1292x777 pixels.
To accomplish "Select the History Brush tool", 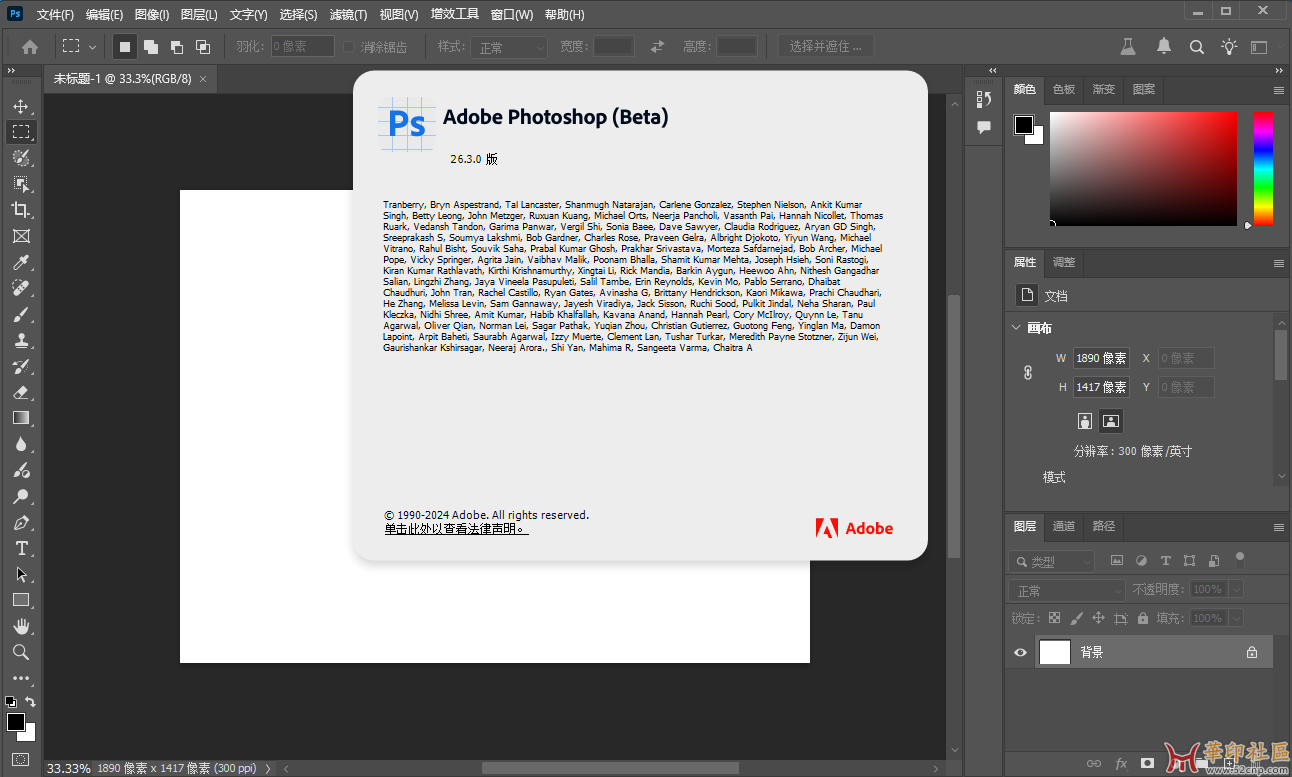I will coord(21,366).
